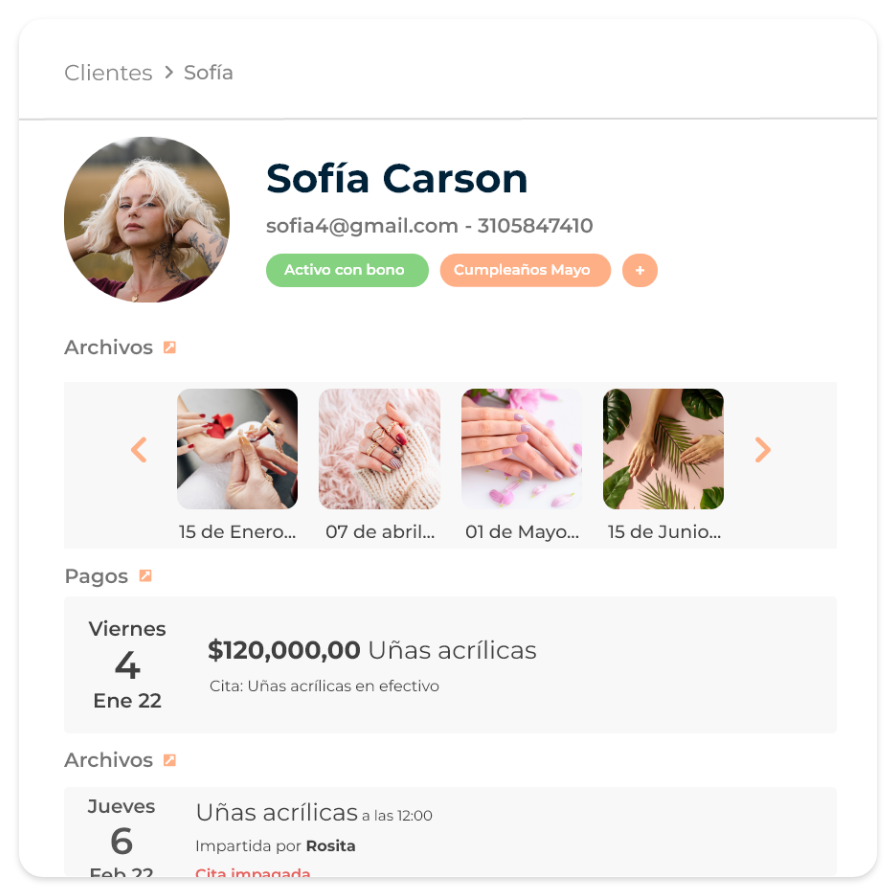Image resolution: width=896 pixels, height=896 pixels.
Task: Show previous photos with the left arrow
Action: click(139, 450)
